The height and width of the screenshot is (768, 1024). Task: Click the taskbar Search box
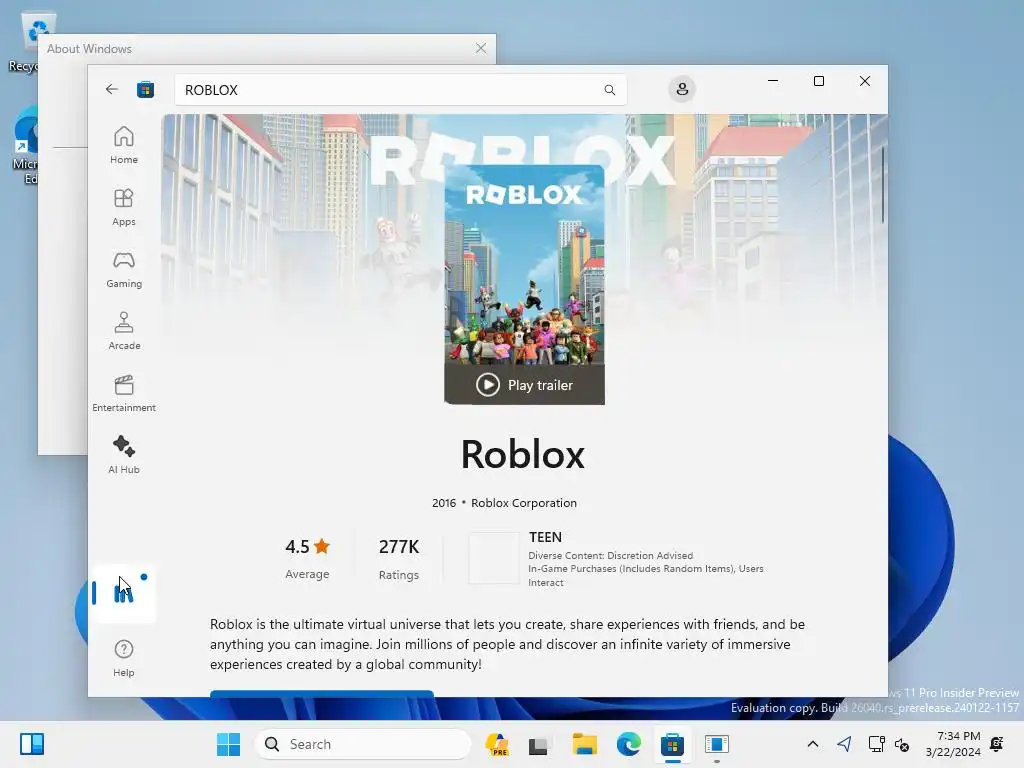click(x=362, y=744)
